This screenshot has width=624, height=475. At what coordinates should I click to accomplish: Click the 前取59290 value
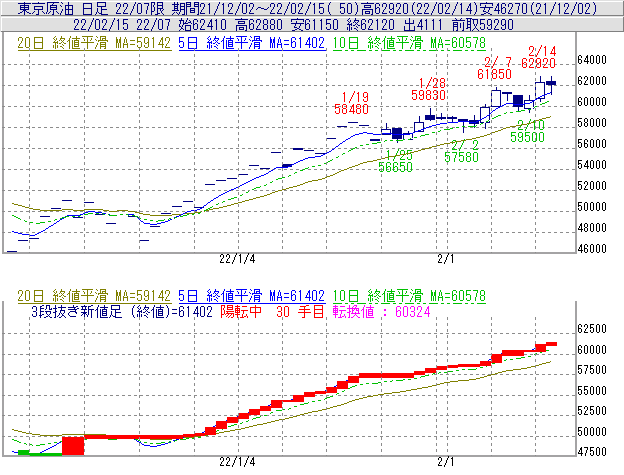(483, 25)
